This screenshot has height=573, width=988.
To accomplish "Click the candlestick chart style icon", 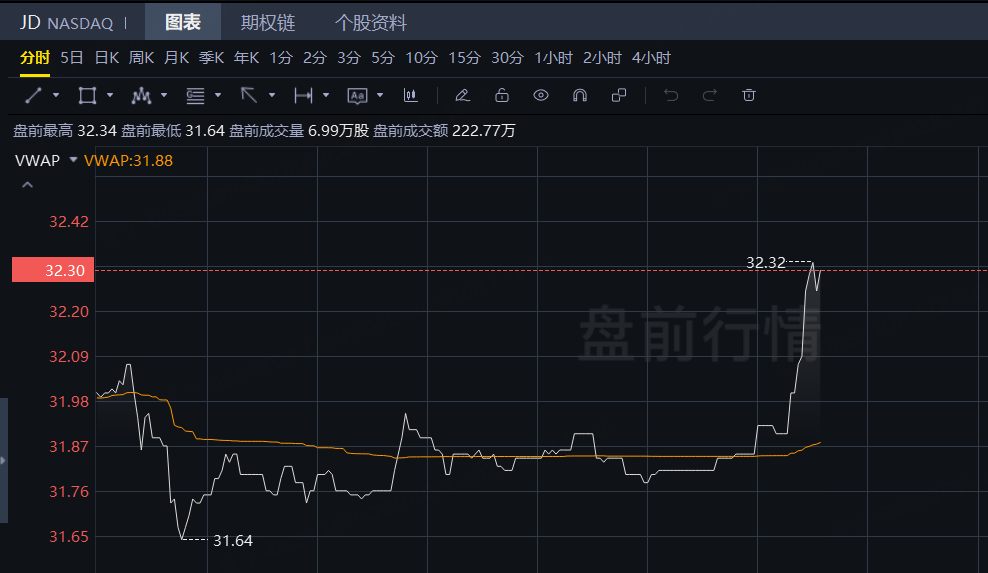I will click(x=411, y=95).
